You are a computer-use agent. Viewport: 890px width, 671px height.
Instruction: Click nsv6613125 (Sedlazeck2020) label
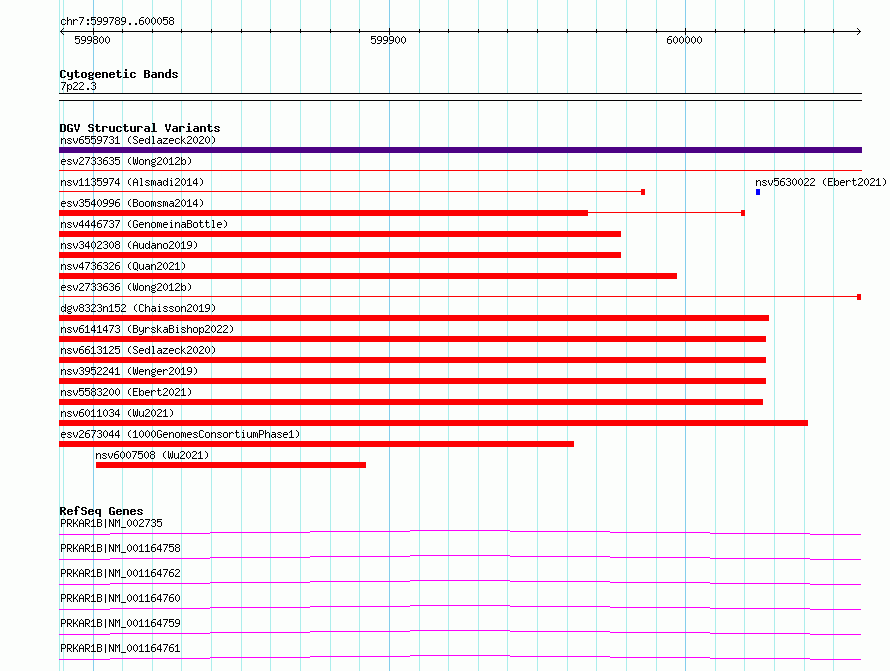(x=138, y=350)
